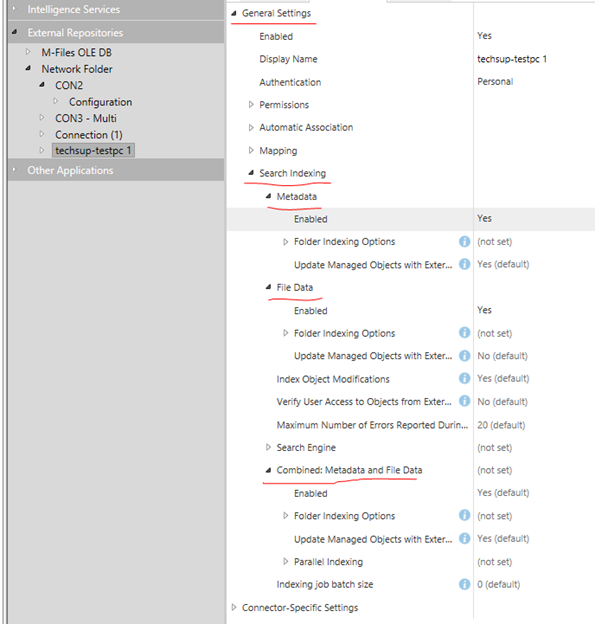Click info icon beside Indexing job batch size
The width and height of the screenshot is (595, 624).
[x=464, y=584]
